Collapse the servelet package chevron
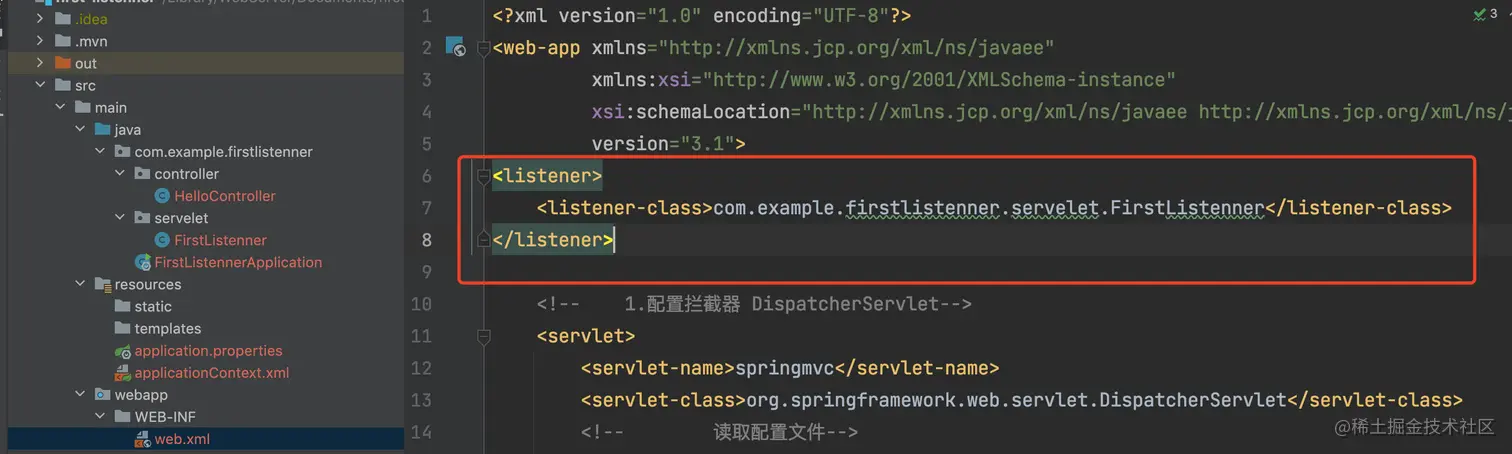Viewport: 1512px width, 454px height. click(120, 217)
